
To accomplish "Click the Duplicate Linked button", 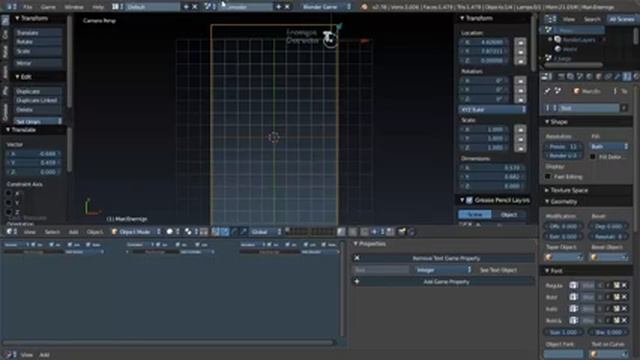I will tap(38, 100).
